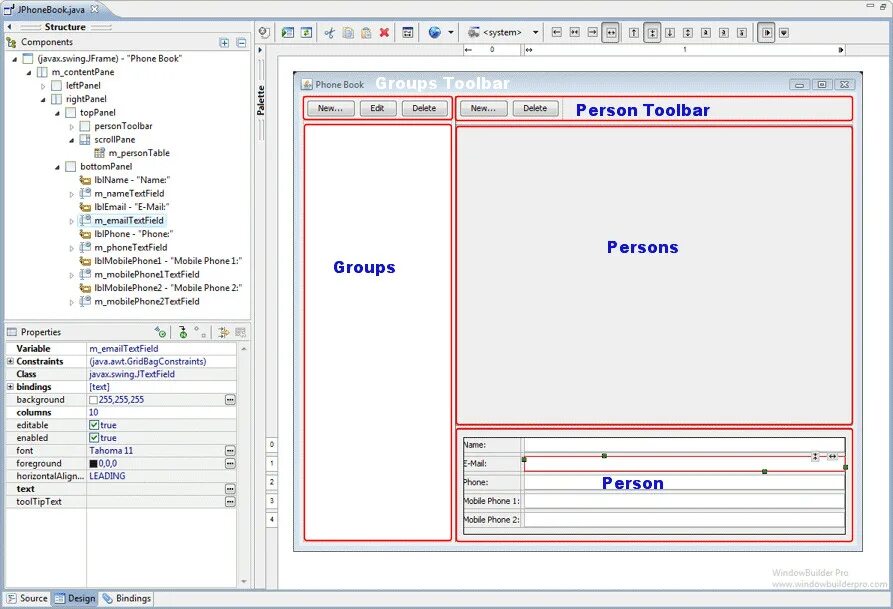The image size is (893, 609).
Task: Click Delete button in Person Toolbar
Action: pyautogui.click(x=535, y=108)
